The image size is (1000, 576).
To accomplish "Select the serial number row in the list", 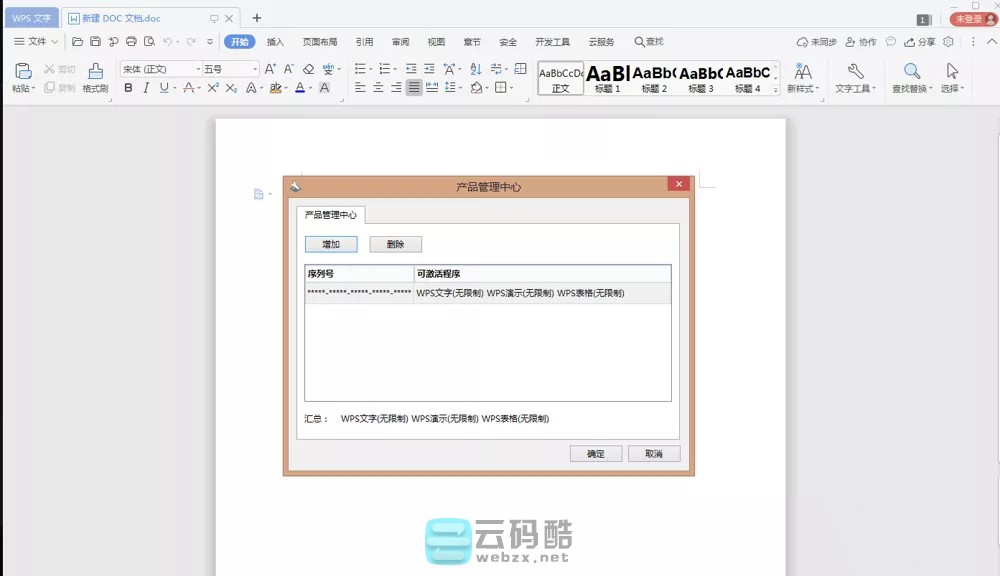I will click(487, 293).
